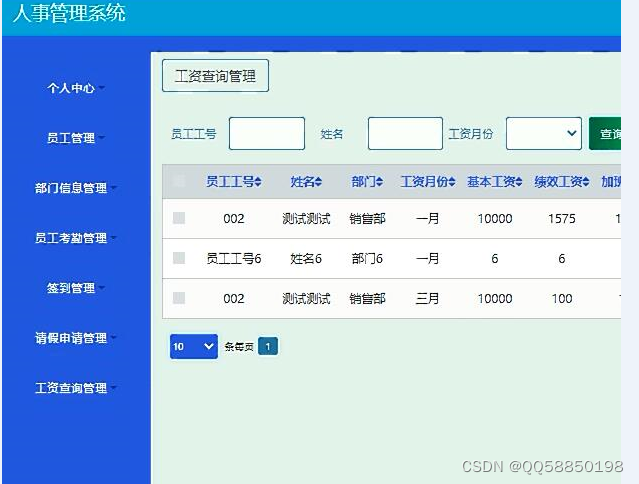
Task: Sort table by 姓名 column arrows
Action: [x=318, y=182]
